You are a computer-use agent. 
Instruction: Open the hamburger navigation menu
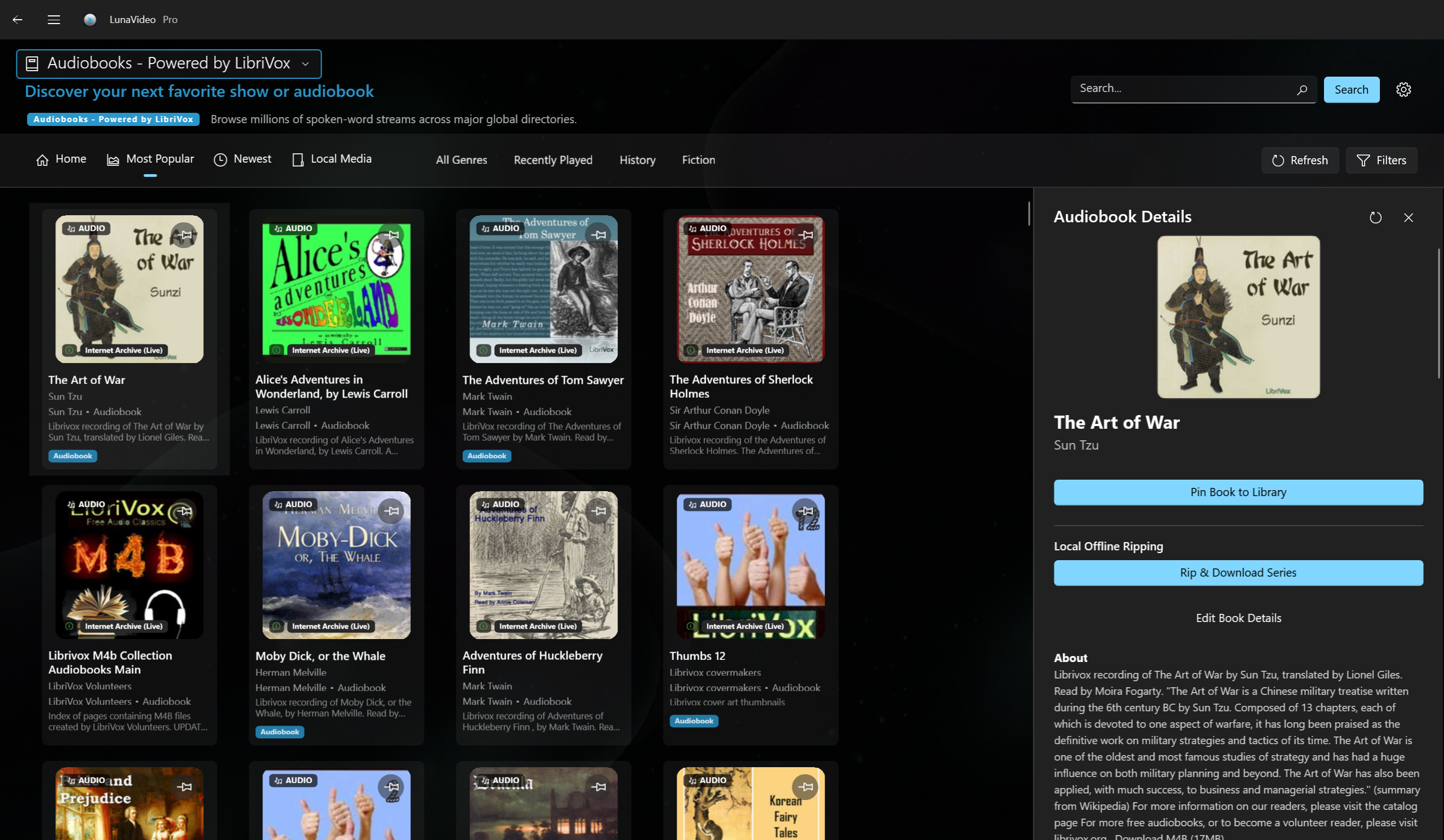(54, 20)
